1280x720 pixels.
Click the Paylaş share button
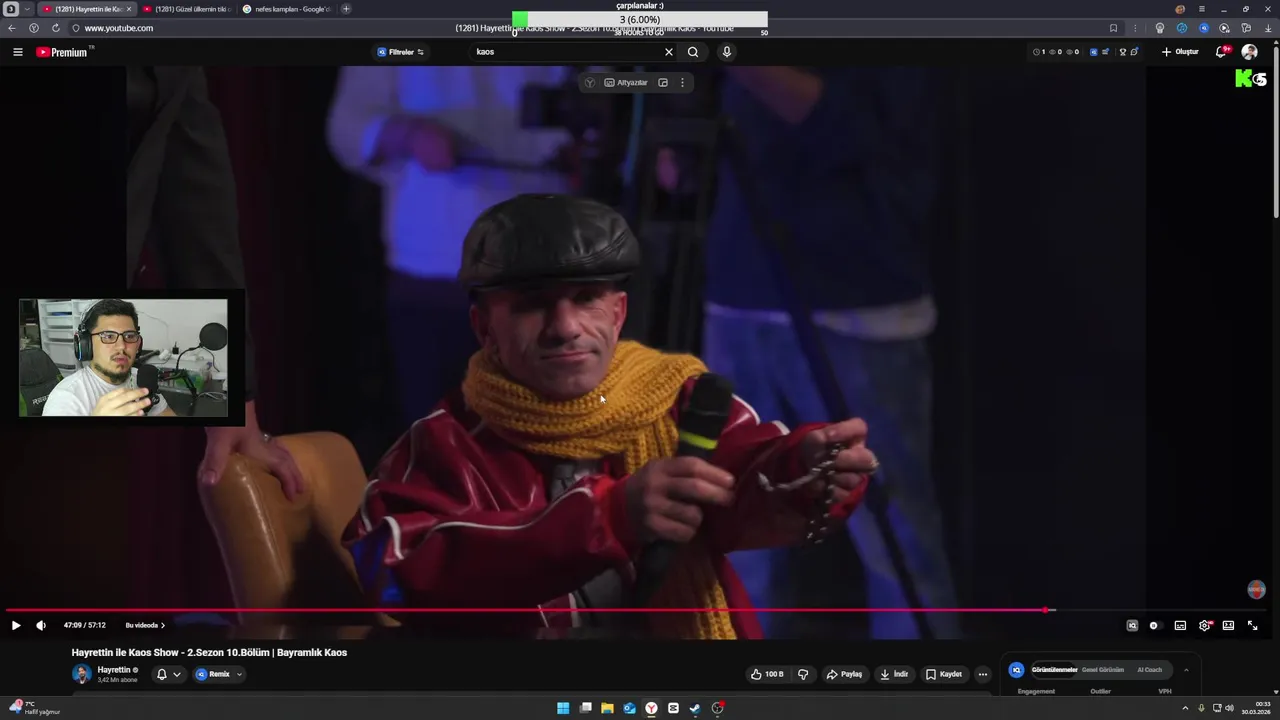844,674
